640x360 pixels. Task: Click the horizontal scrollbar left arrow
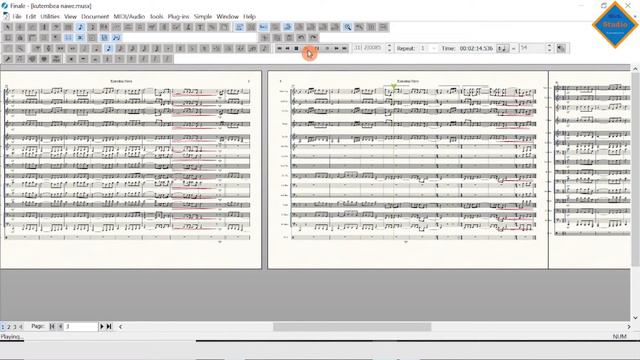pos(120,327)
